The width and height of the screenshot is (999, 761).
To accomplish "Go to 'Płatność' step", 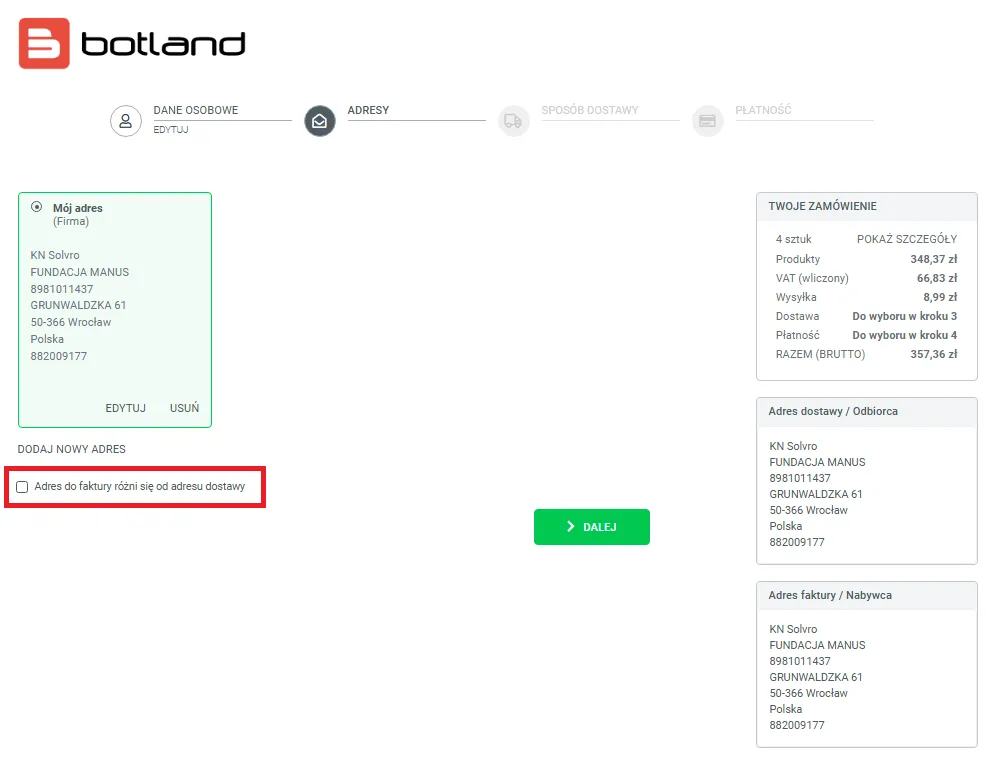I will [x=763, y=110].
